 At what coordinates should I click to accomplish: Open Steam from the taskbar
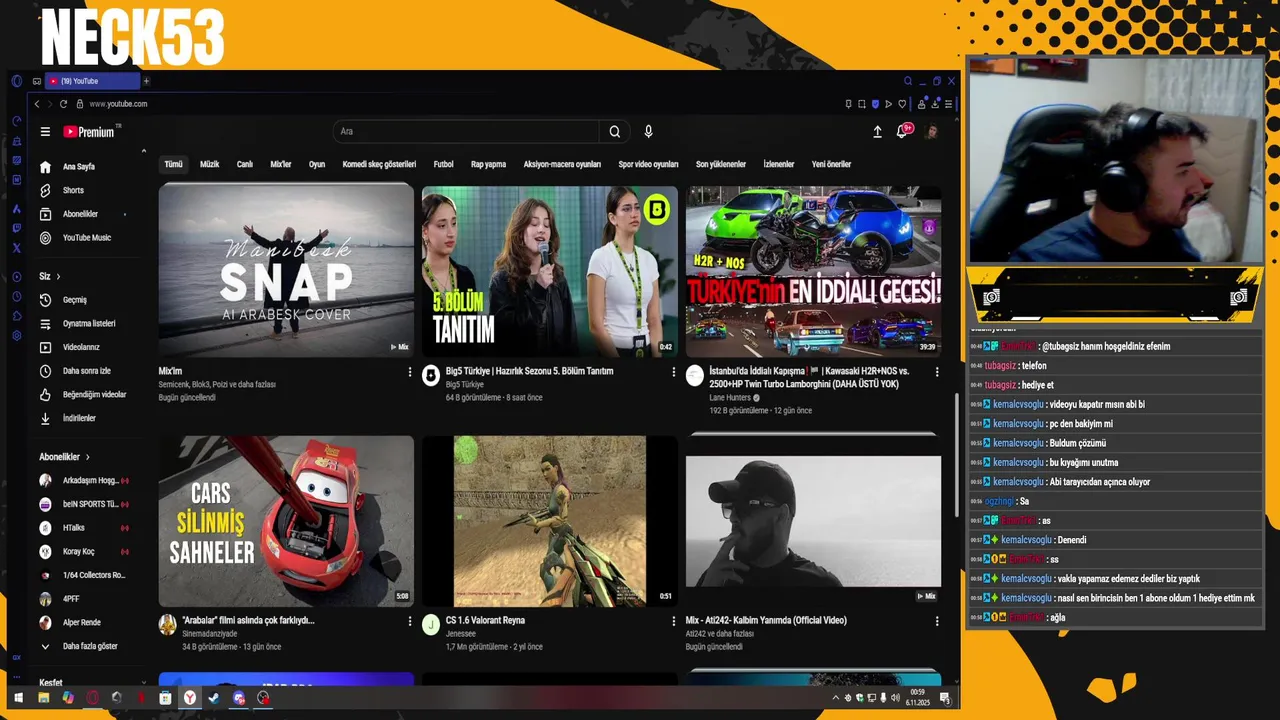coord(214,698)
